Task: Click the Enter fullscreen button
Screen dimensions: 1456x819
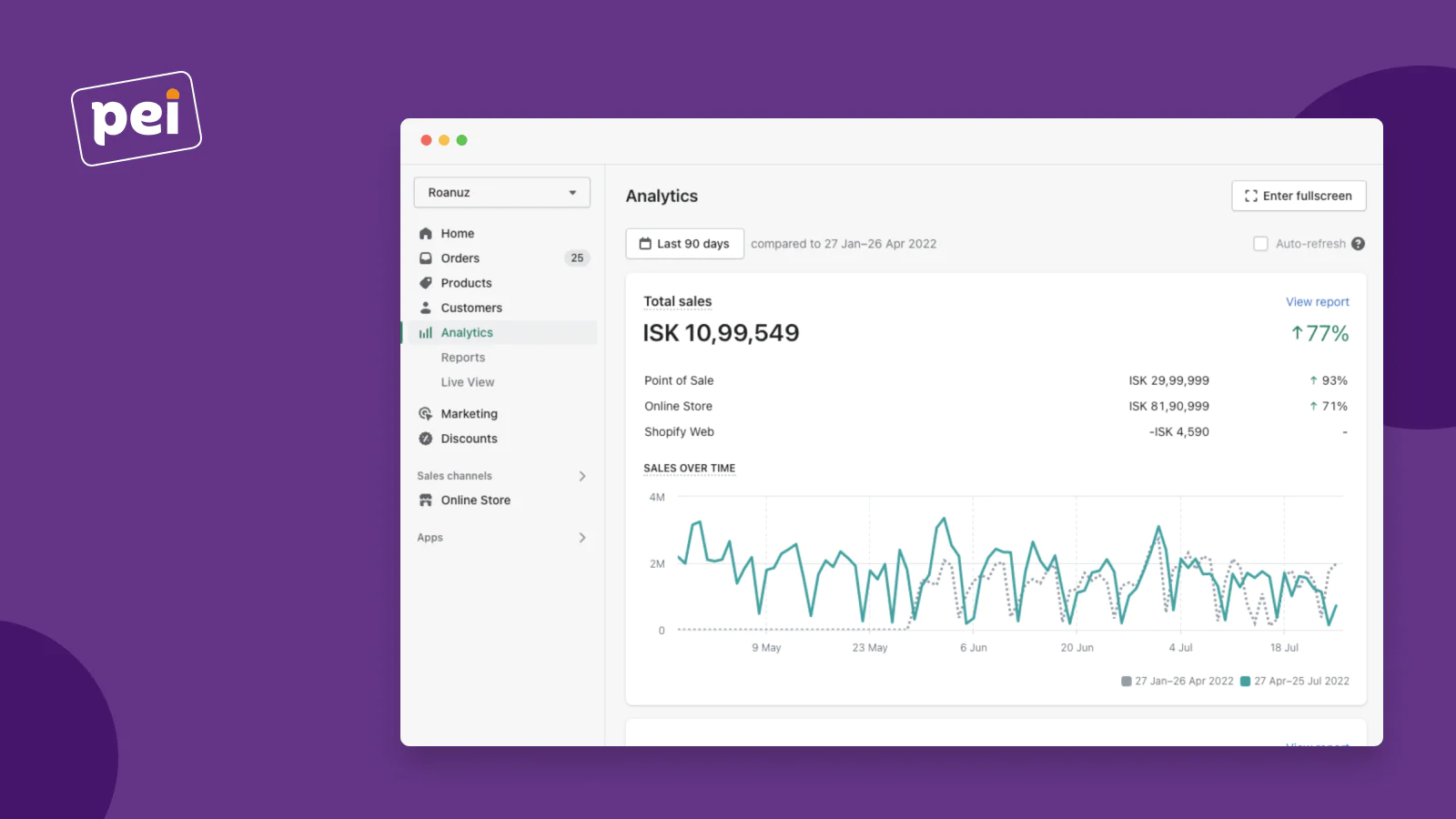Action: [1299, 196]
